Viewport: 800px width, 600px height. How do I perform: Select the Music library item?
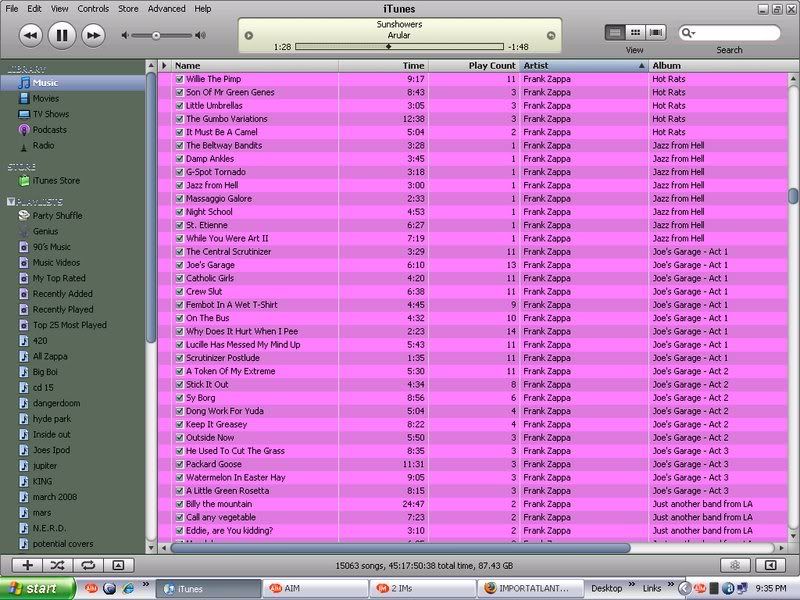pyautogui.click(x=72, y=83)
